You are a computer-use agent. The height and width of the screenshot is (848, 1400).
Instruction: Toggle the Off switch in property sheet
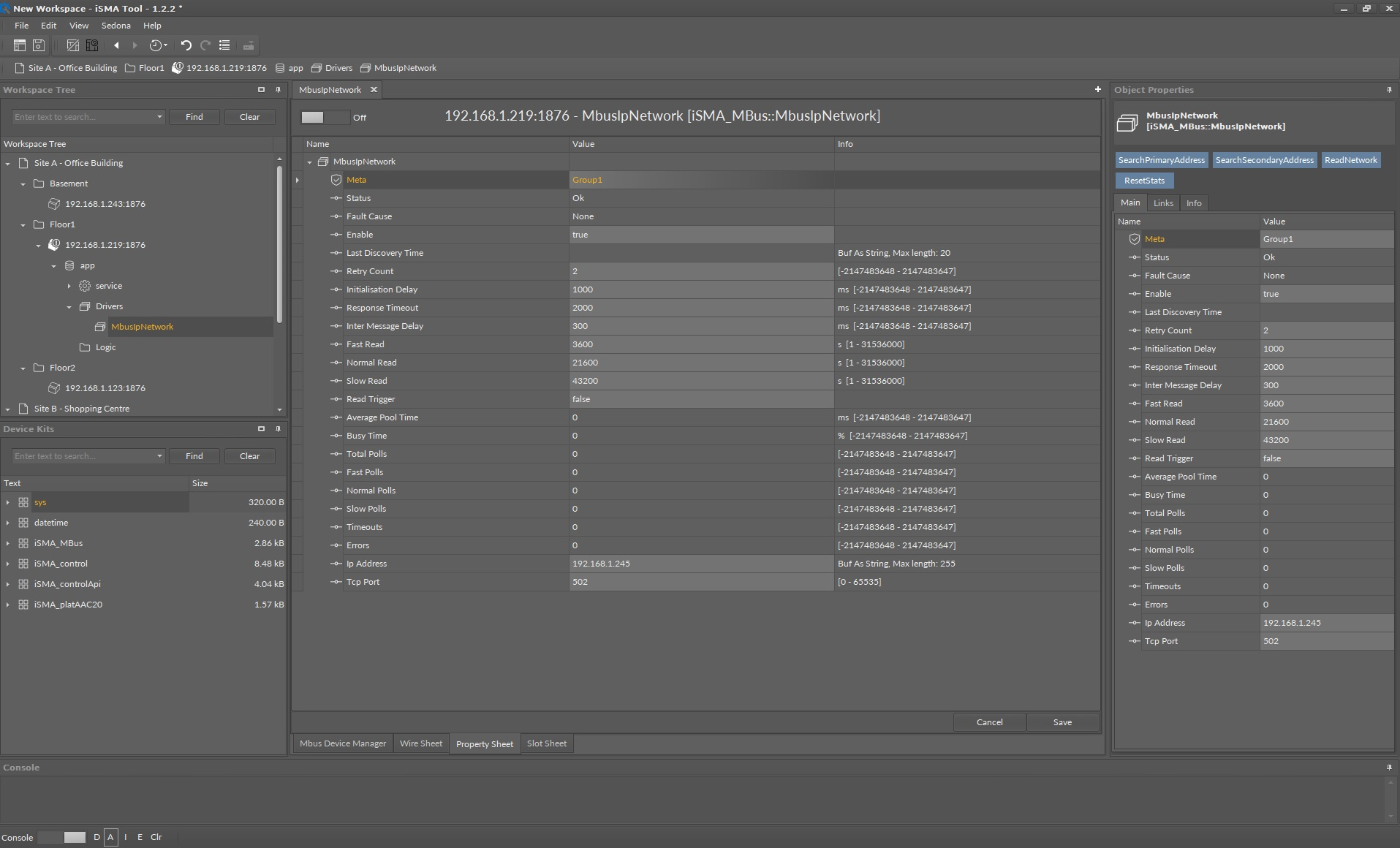324,117
